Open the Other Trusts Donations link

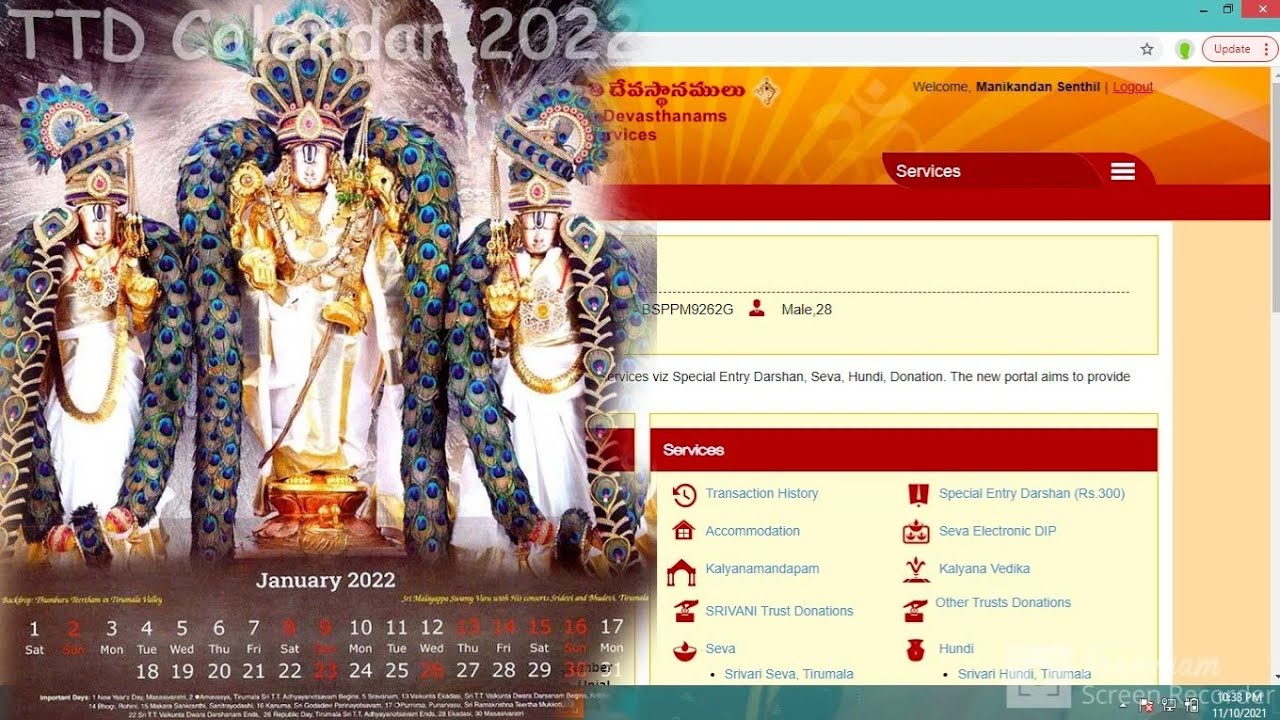pyautogui.click(x=1003, y=602)
